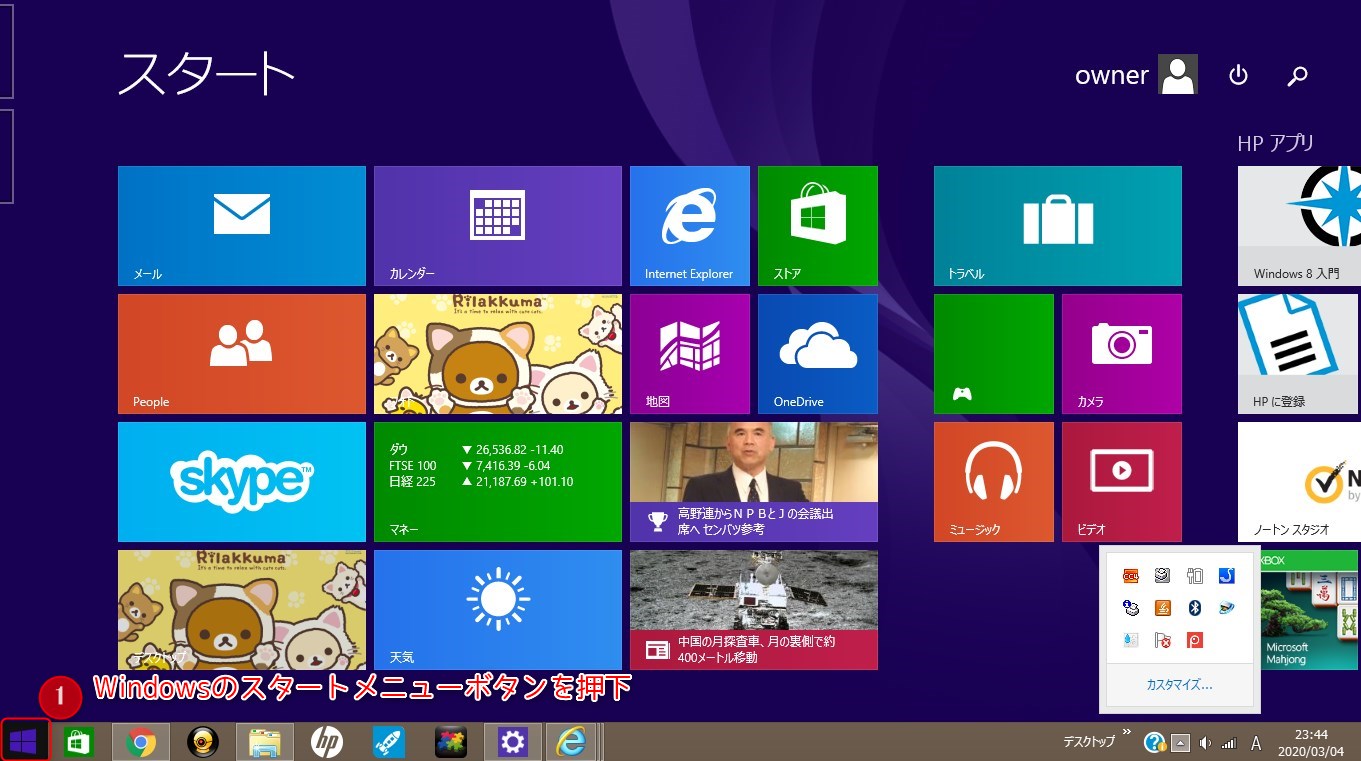
Task: Open the news tile about 中国の月探査車
Action: tap(754, 610)
